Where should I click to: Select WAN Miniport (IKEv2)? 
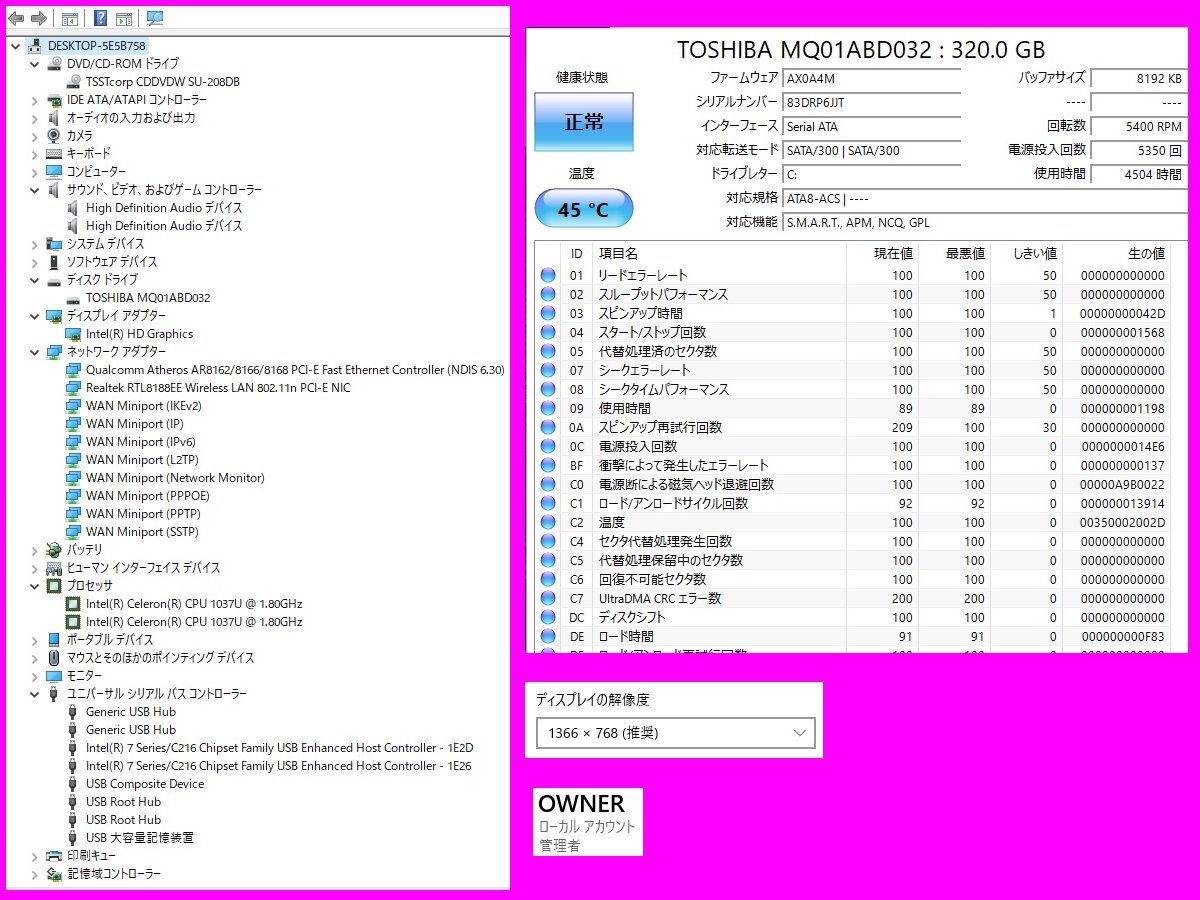coord(143,405)
